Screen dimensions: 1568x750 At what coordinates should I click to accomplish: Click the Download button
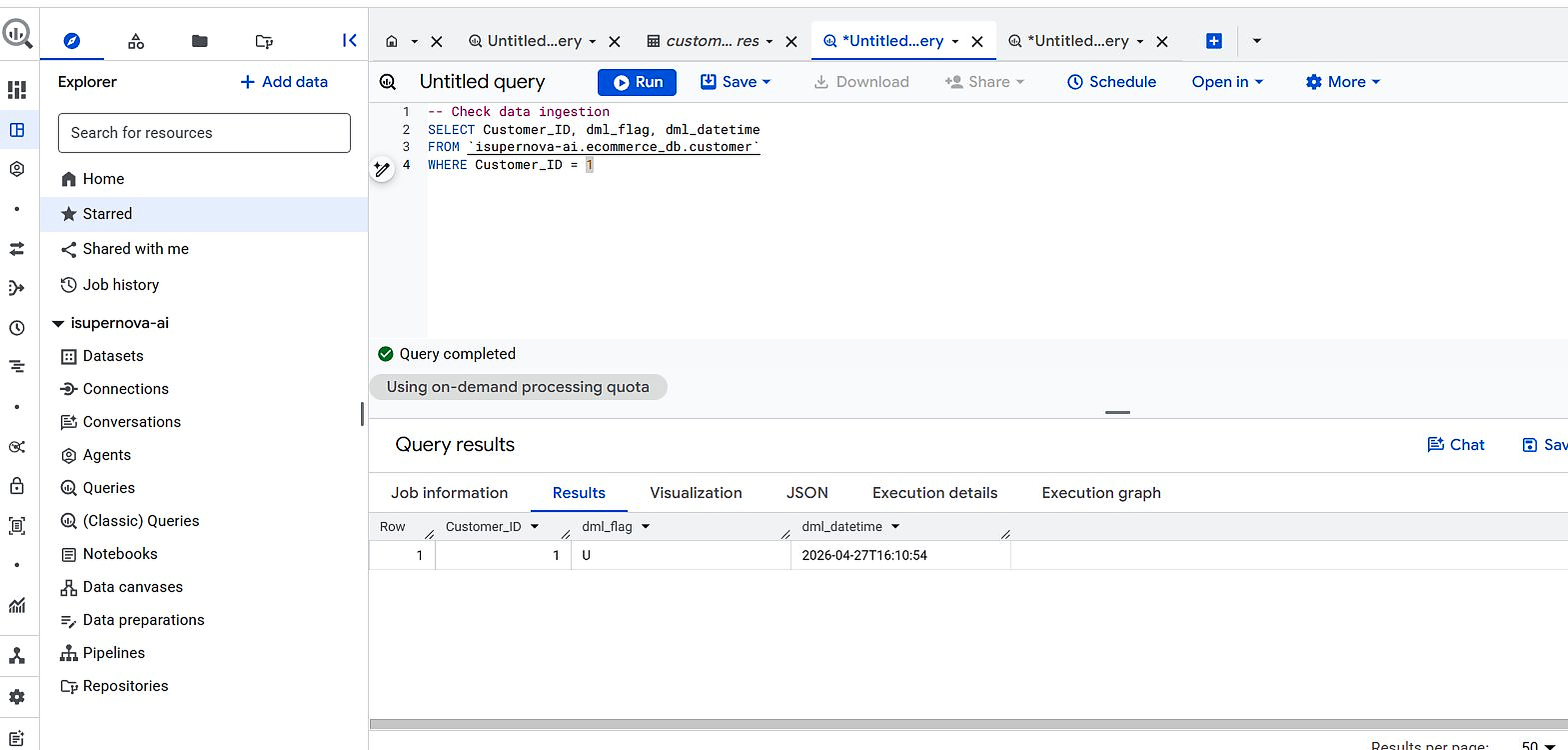(x=861, y=81)
